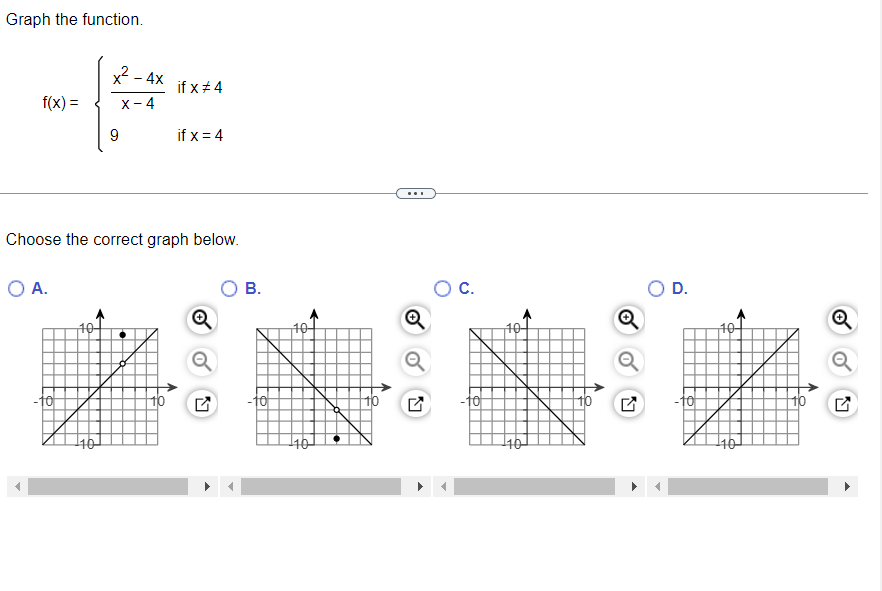Open graph D in the enlarged pop-out view
Image resolution: width=882 pixels, height=591 pixels.
(x=841, y=402)
